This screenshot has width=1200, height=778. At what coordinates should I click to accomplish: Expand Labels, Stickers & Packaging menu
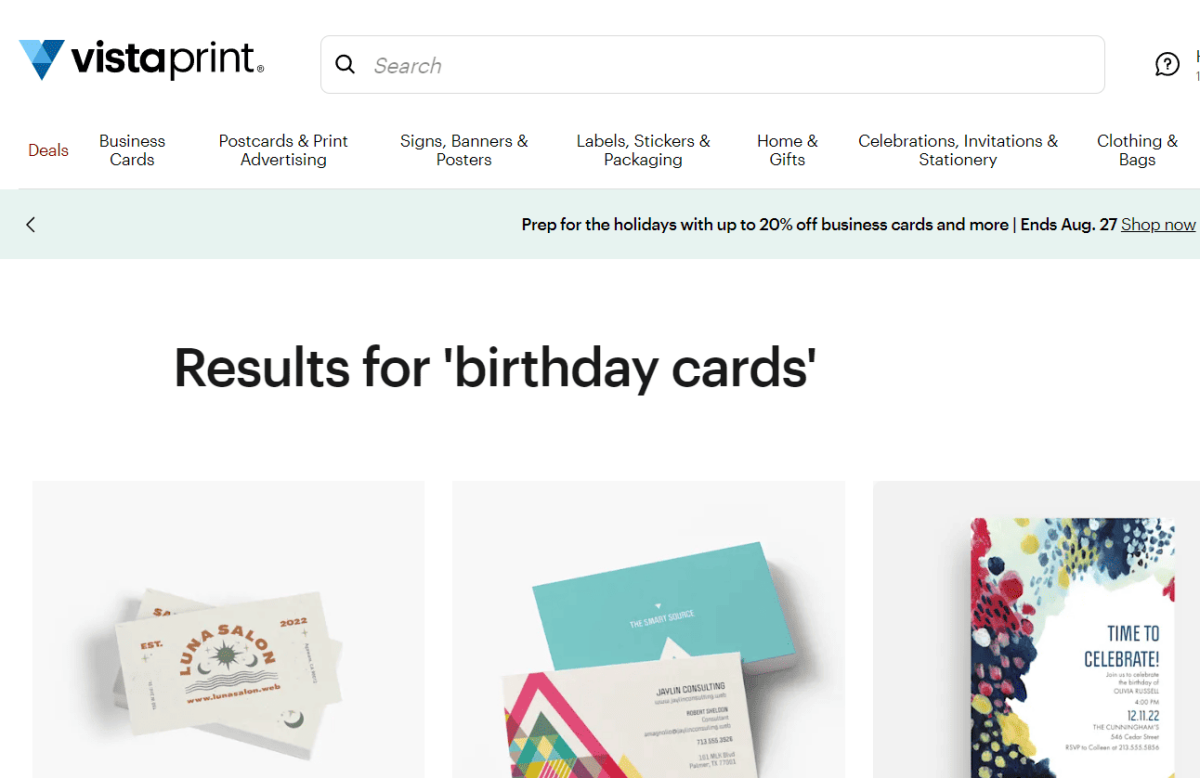pos(643,150)
